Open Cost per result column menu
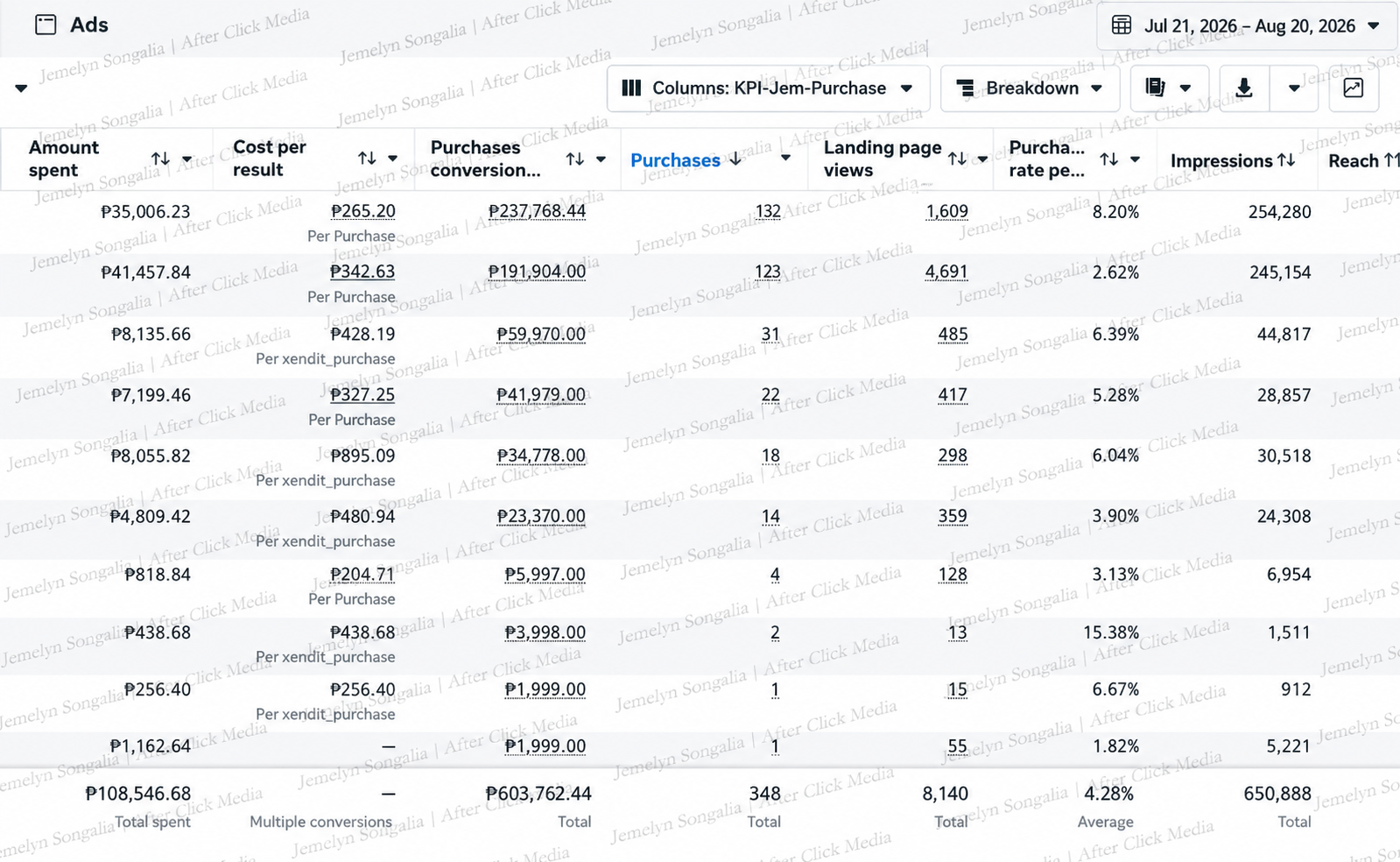This screenshot has width=1400, height=862. (393, 159)
